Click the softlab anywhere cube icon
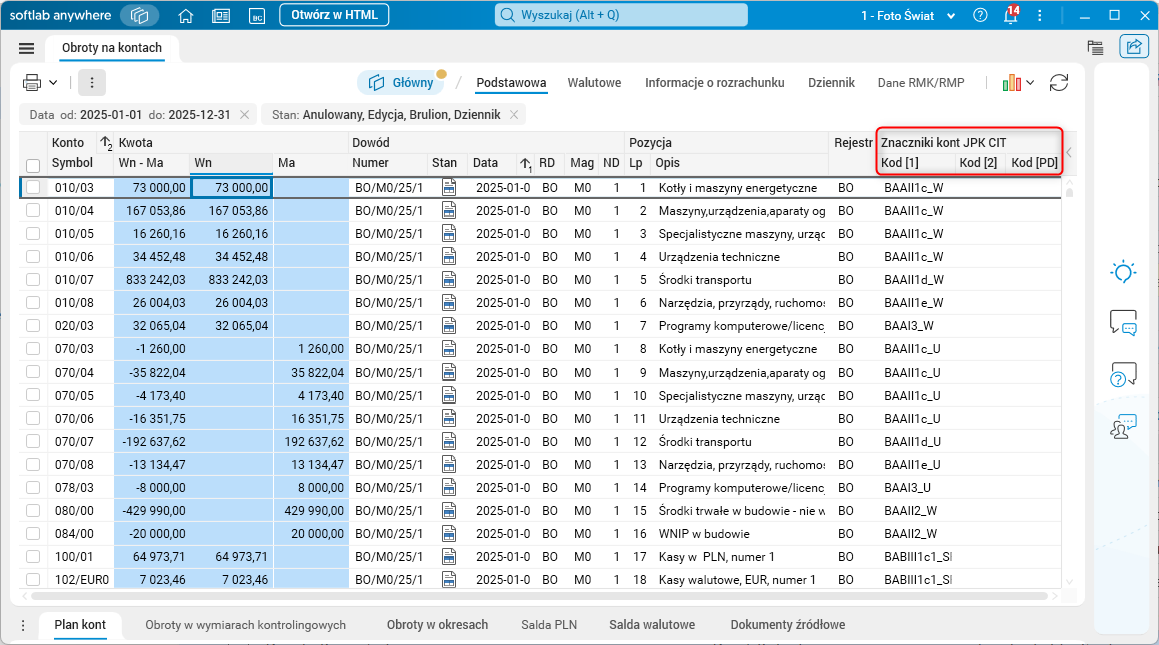1159x645 pixels. (139, 16)
